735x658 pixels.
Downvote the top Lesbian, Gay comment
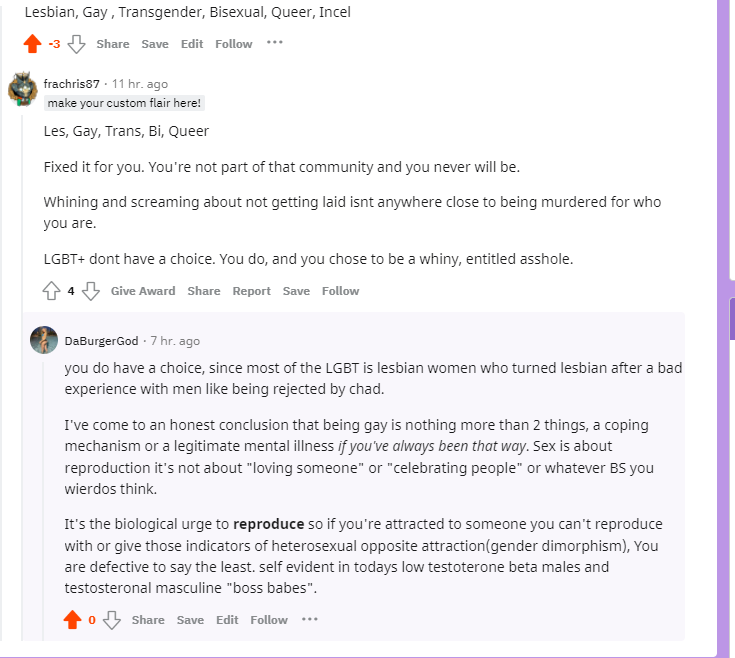click(76, 44)
